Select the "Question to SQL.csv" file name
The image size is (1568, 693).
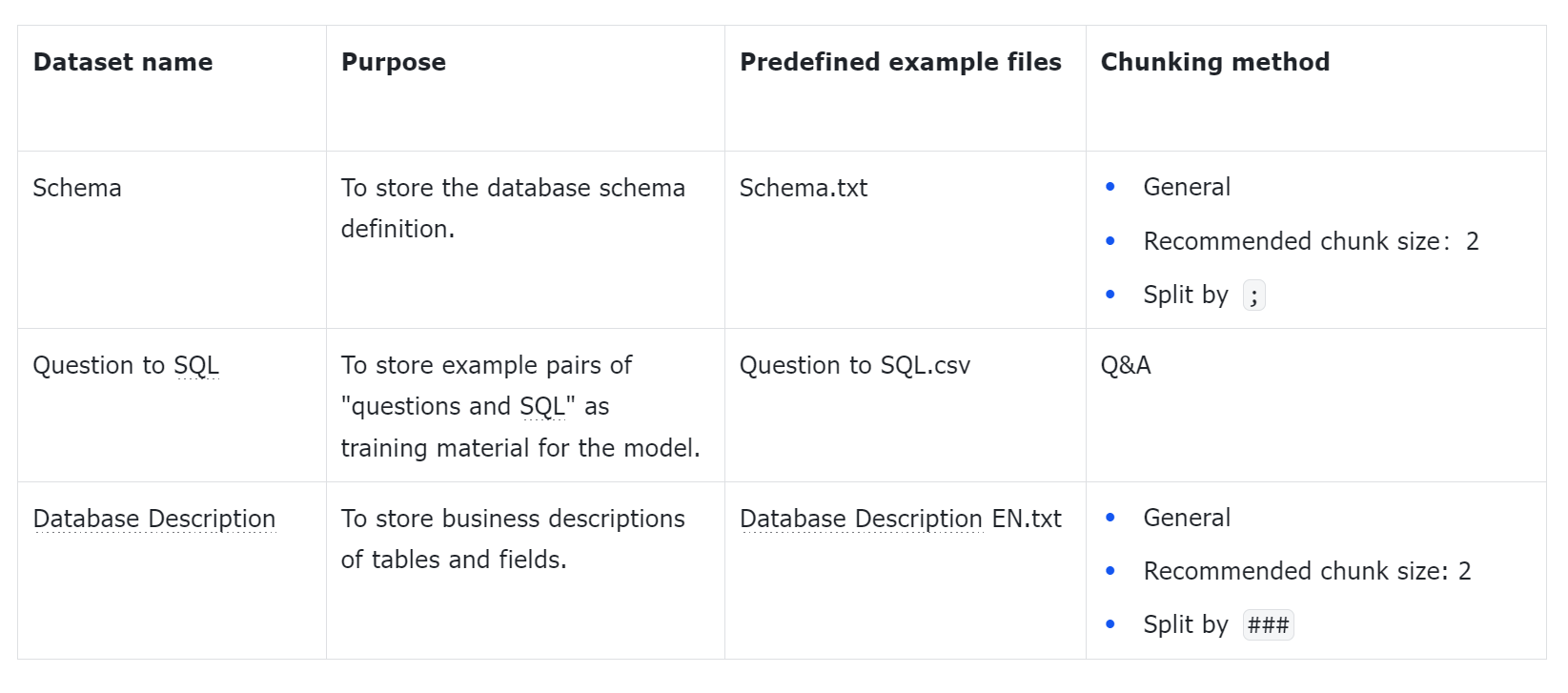click(x=854, y=365)
